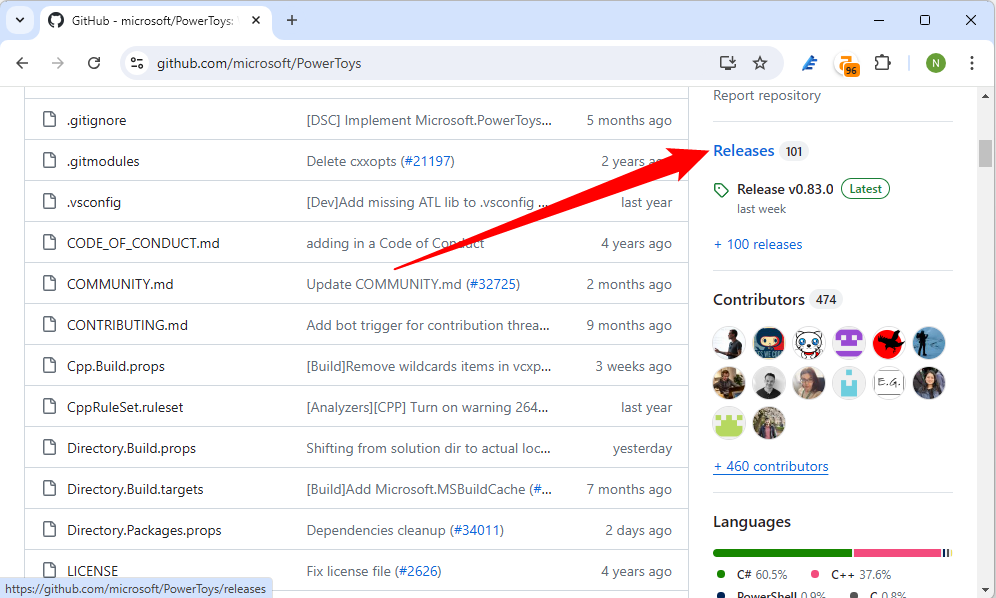Click the white cat contributor avatar
The image size is (996, 598).
[809, 343]
